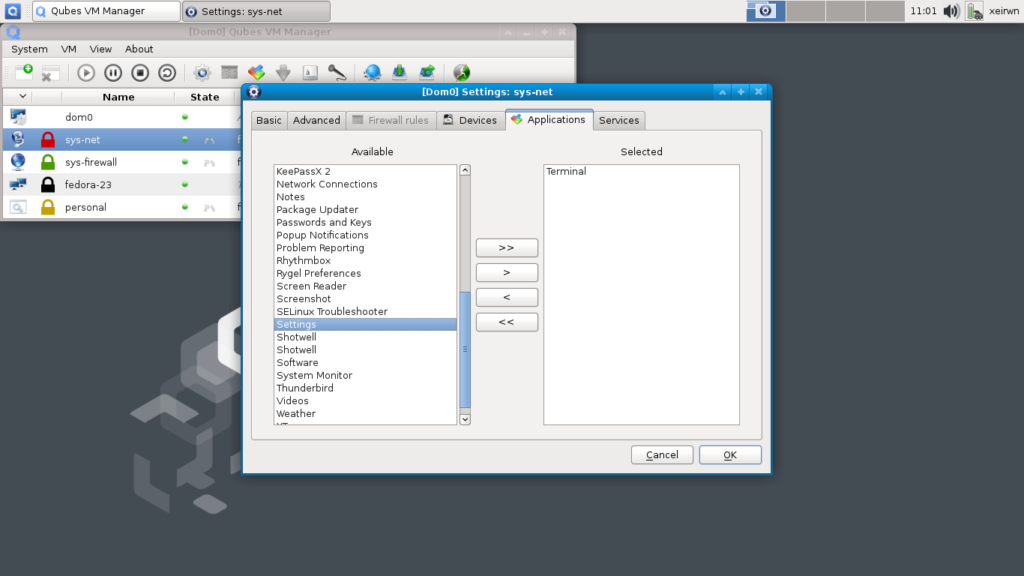The width and height of the screenshot is (1024, 576).
Task: Switch to the Advanced tab
Action: (316, 120)
